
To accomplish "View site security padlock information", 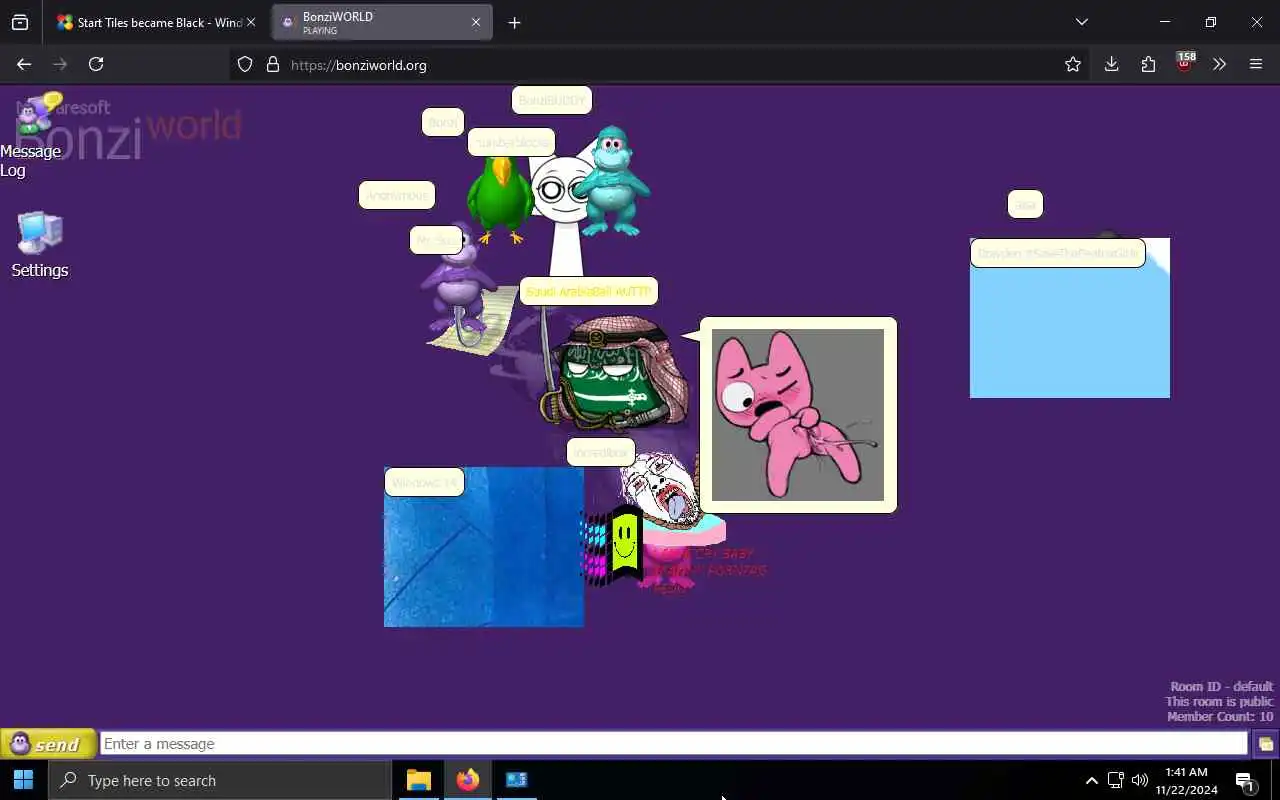I will click(x=273, y=64).
